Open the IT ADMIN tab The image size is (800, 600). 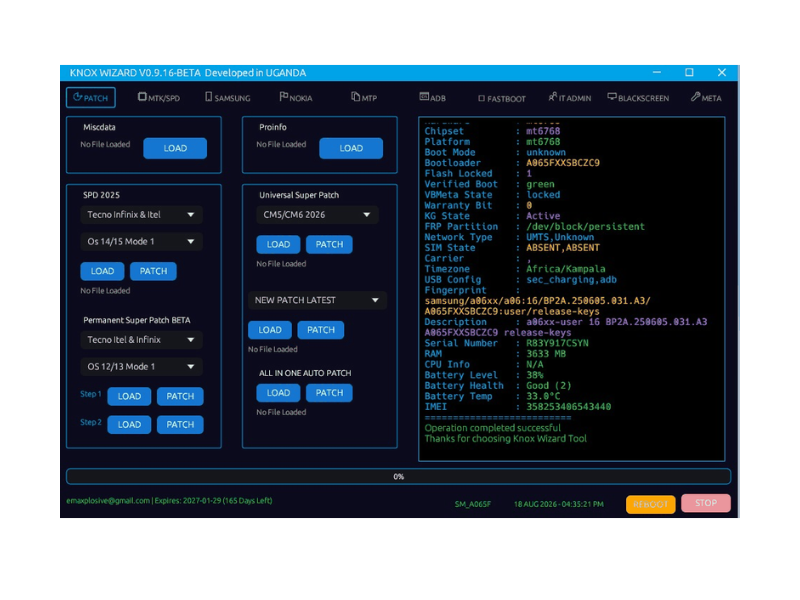click(569, 97)
